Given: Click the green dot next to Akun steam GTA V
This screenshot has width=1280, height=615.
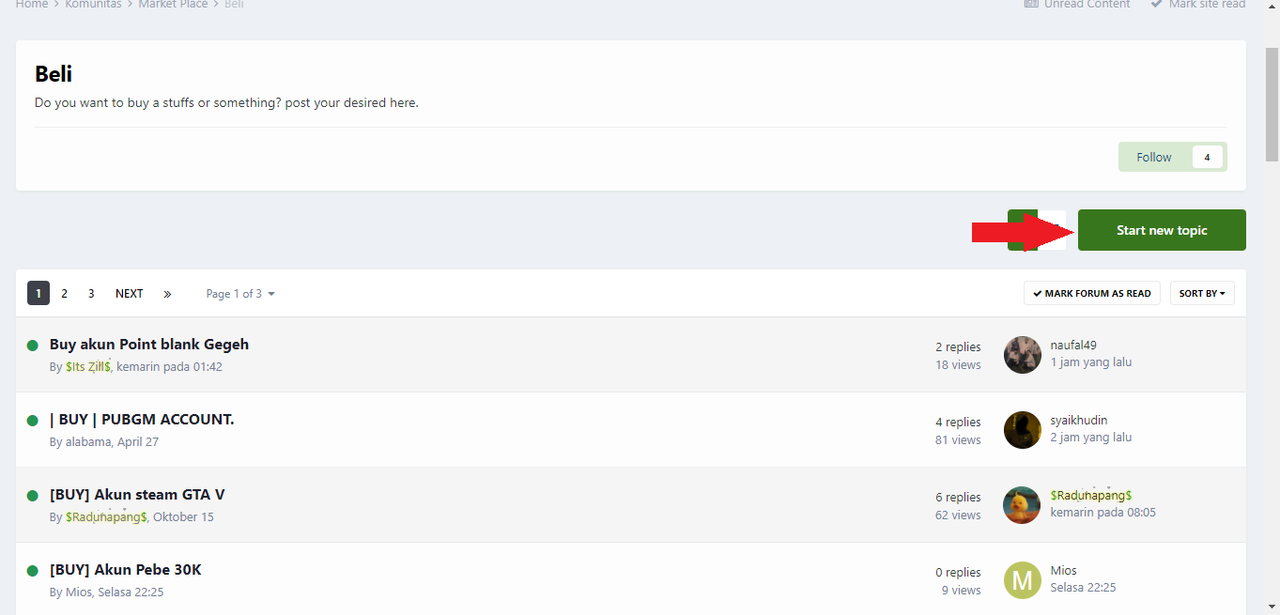Looking at the screenshot, I should pos(32,495).
